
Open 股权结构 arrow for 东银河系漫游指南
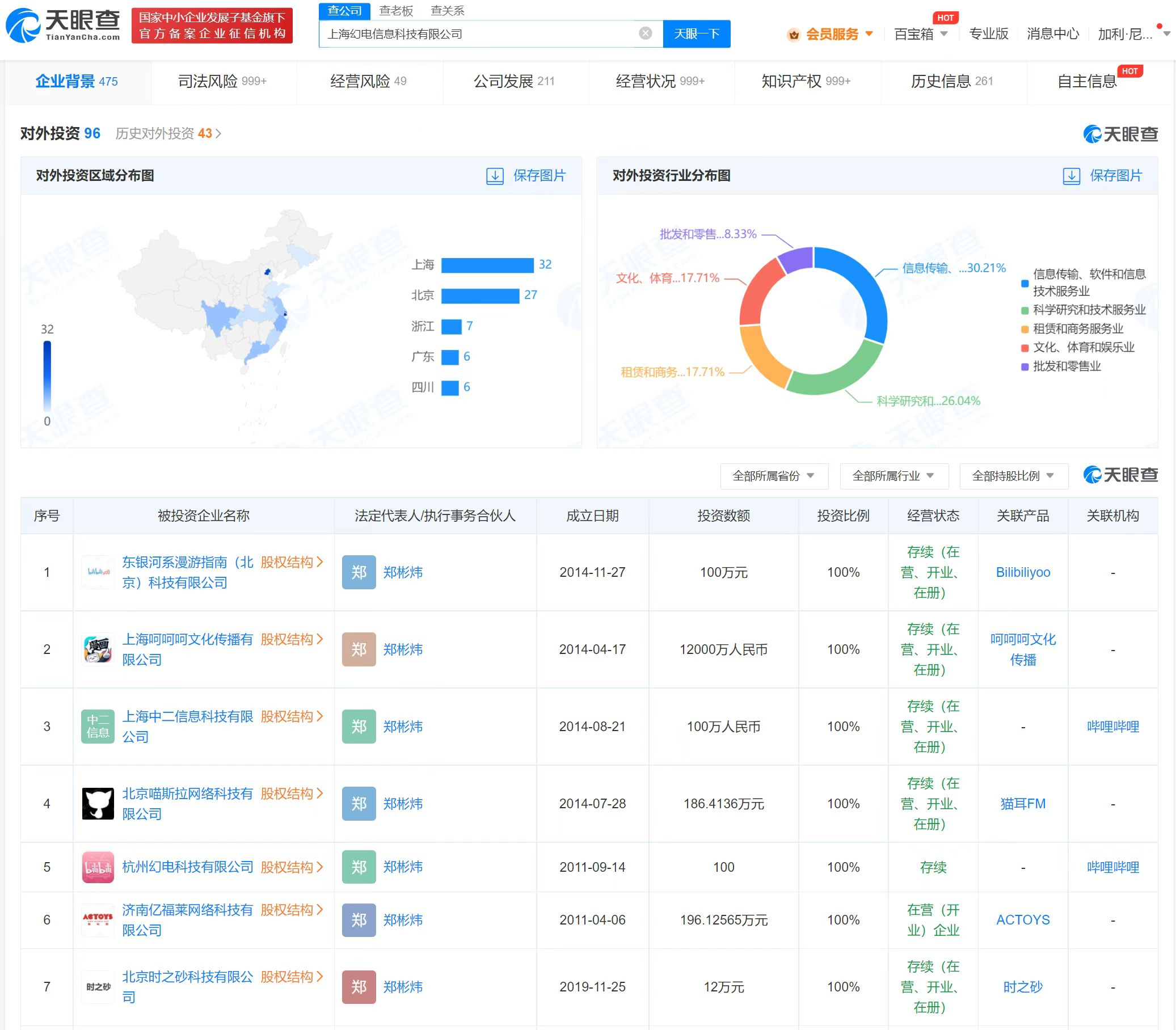click(292, 562)
